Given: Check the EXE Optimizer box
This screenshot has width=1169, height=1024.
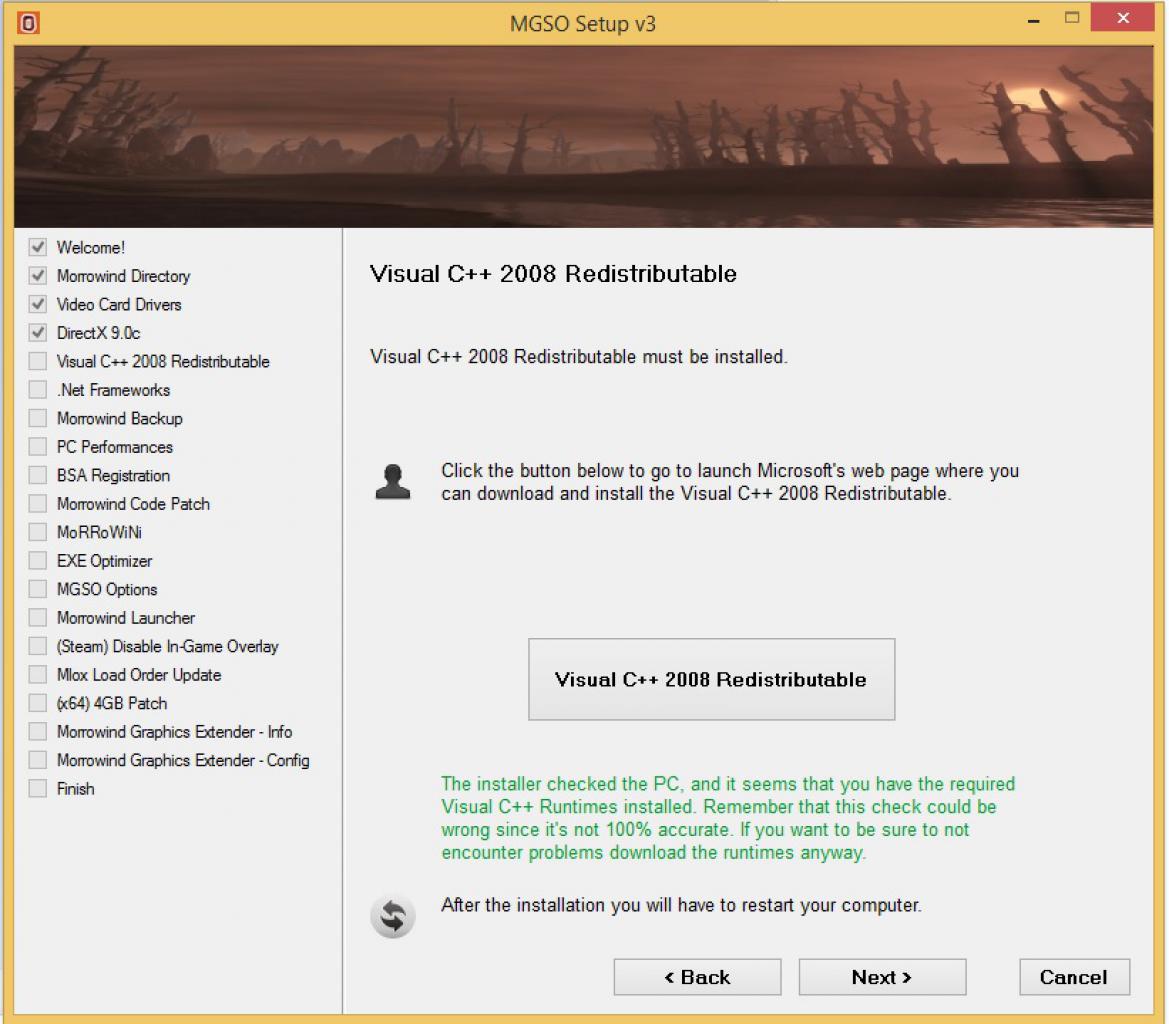Looking at the screenshot, I should coord(37,560).
